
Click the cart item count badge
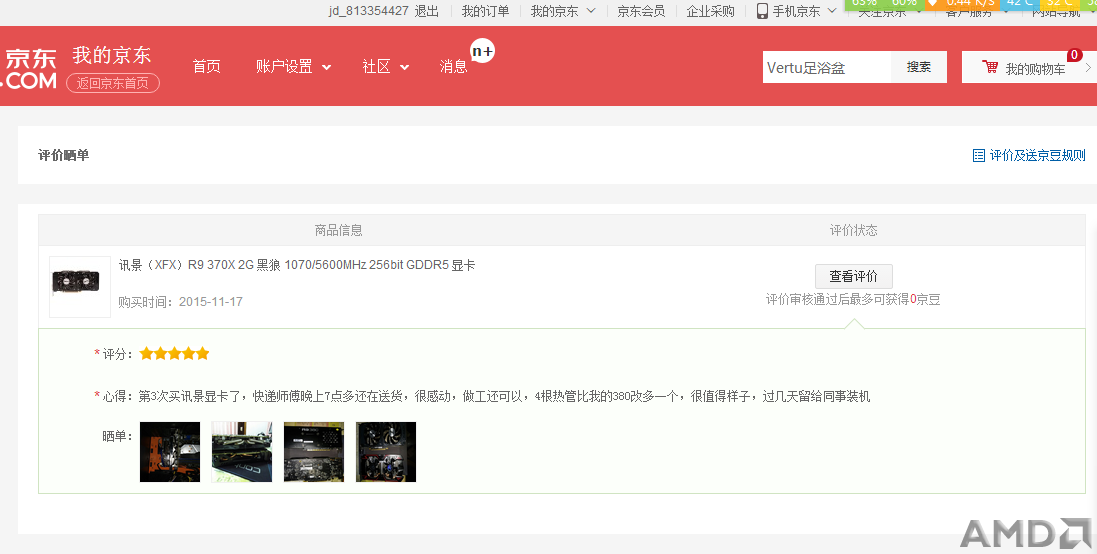[1074, 55]
